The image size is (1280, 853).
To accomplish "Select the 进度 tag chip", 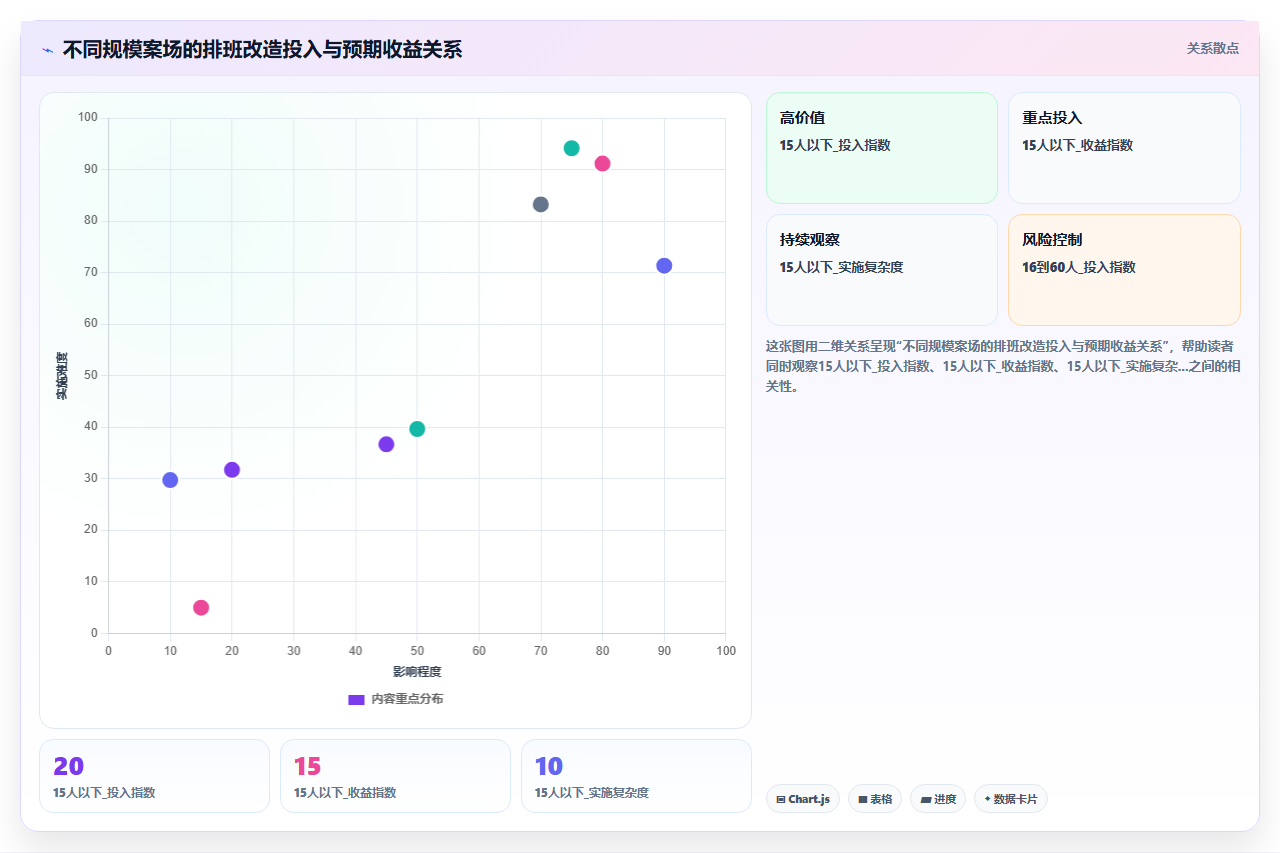I will (938, 799).
